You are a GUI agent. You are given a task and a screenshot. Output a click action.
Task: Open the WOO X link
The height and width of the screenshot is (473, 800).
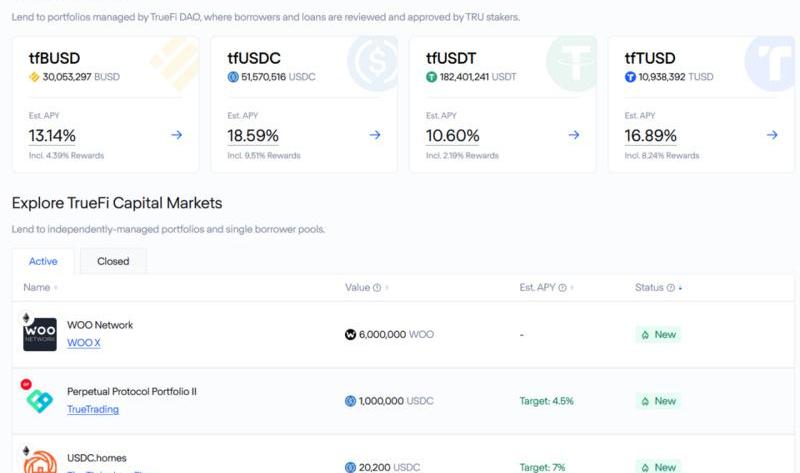click(x=83, y=343)
